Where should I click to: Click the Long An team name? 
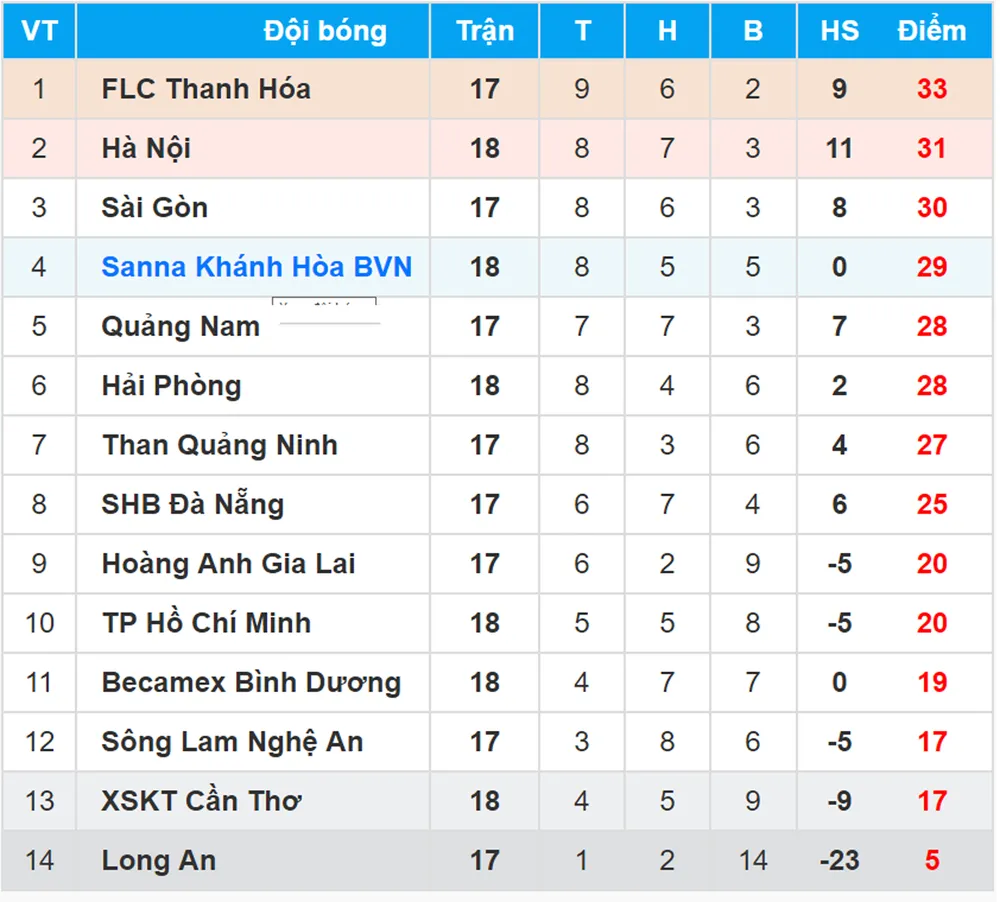point(158,861)
